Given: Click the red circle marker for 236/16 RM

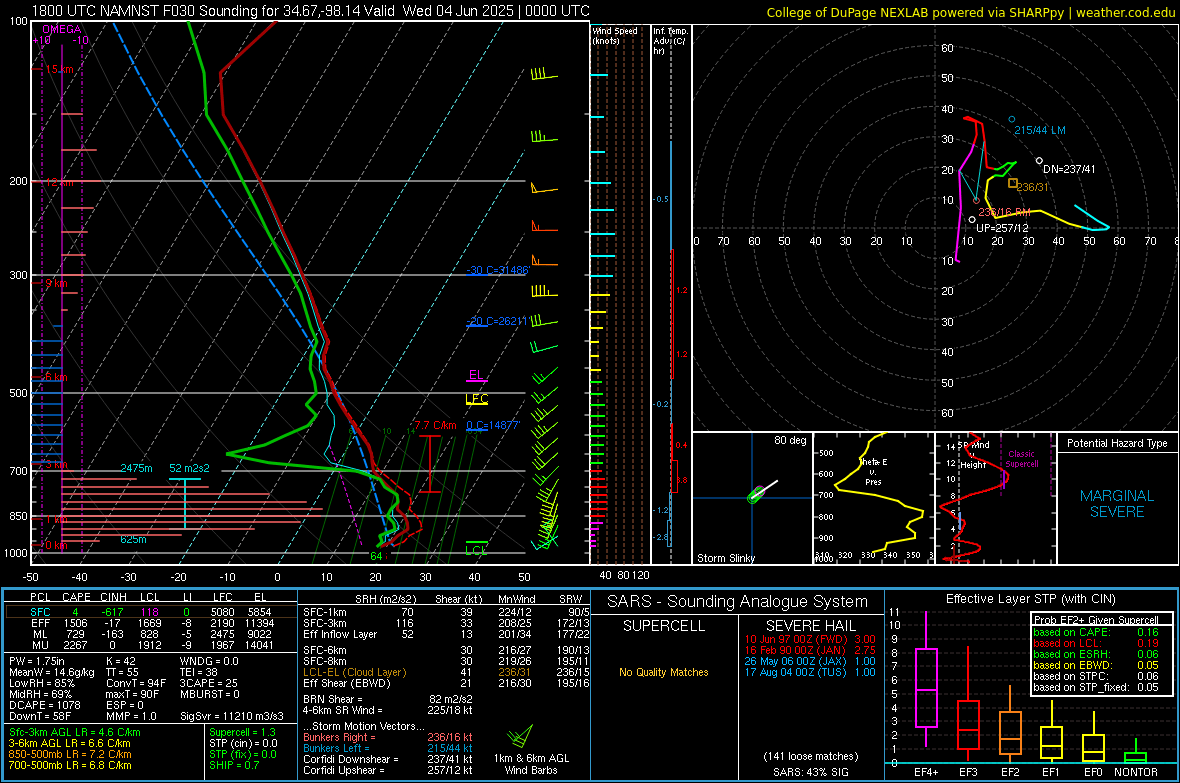Looking at the screenshot, I should [x=976, y=200].
